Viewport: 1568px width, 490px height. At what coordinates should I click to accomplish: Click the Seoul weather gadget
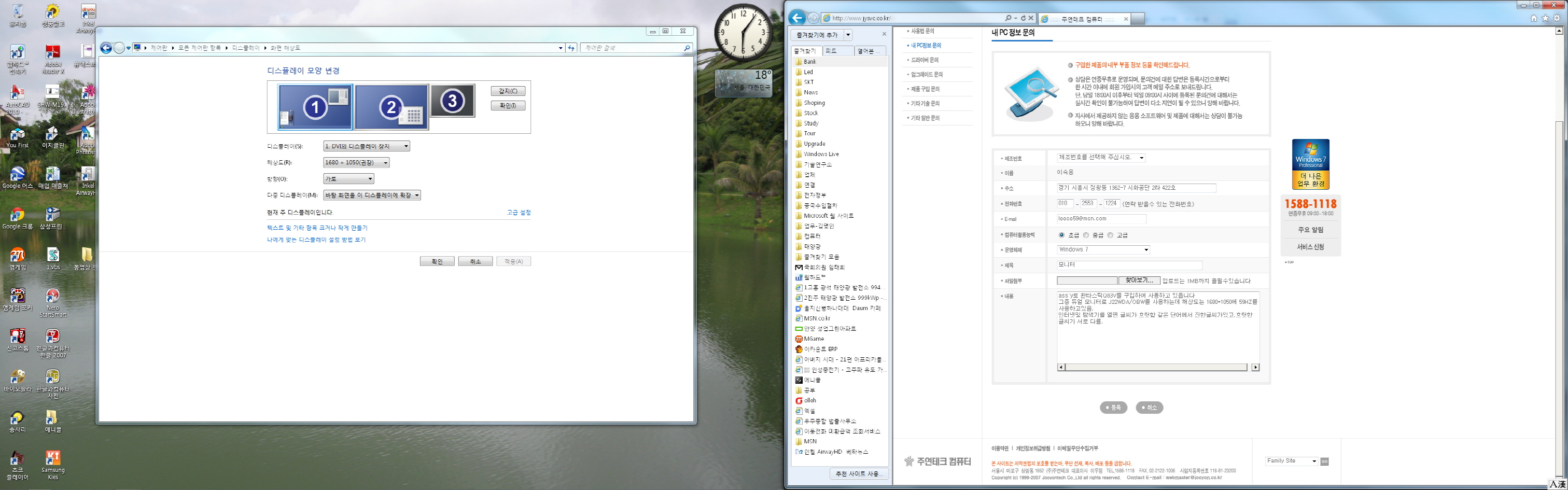744,83
